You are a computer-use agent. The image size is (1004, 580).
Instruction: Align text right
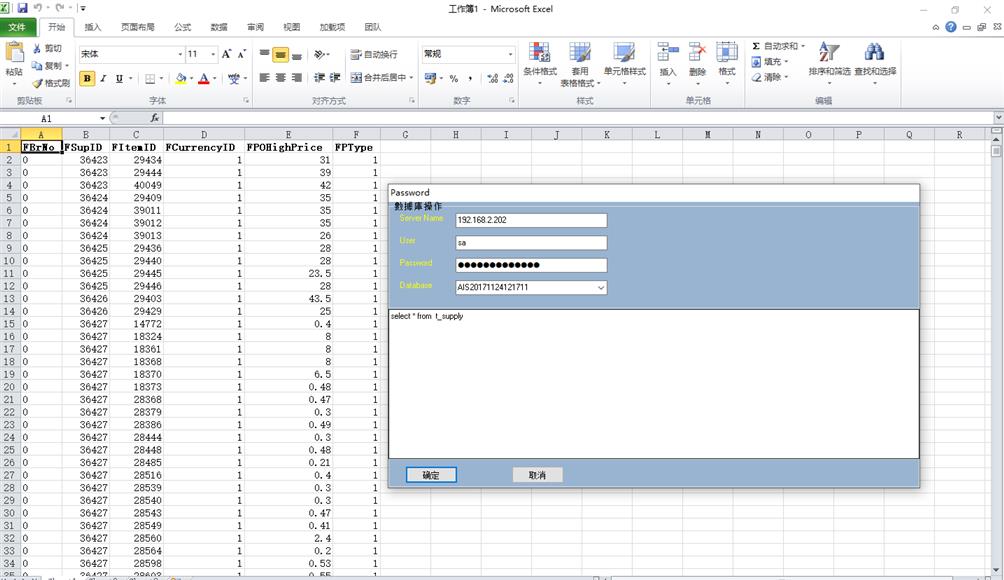click(296, 77)
